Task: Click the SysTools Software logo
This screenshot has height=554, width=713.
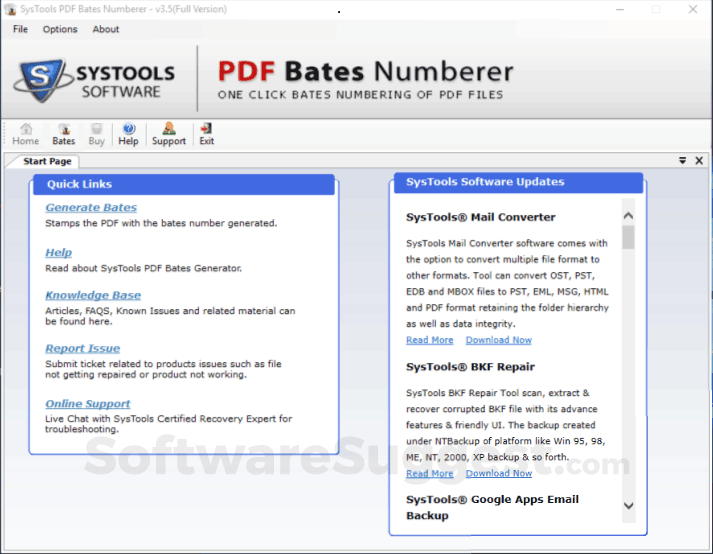Action: [x=95, y=81]
